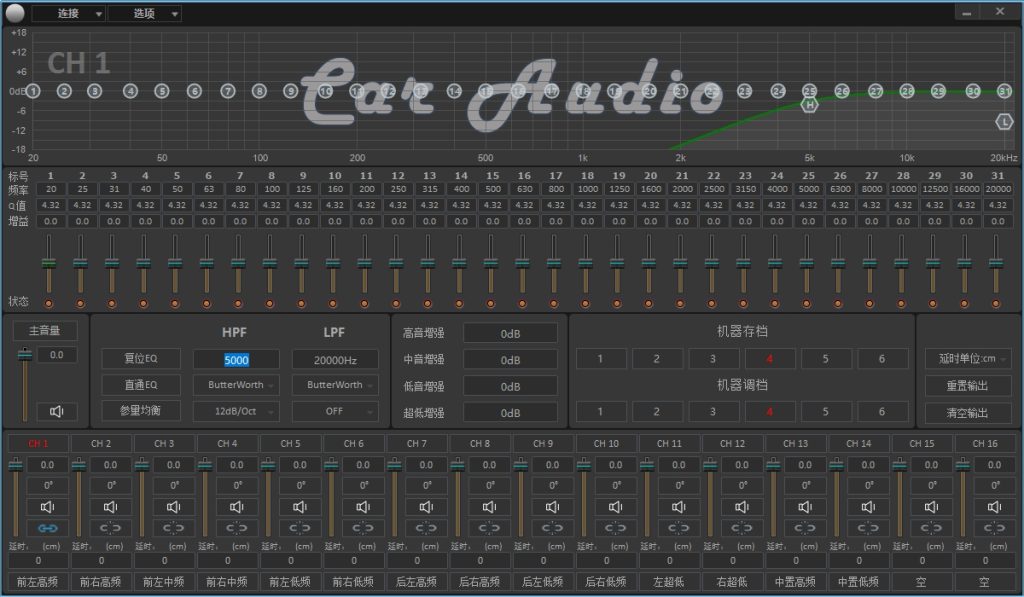Click the 主音量 master volume slider handle
The height and width of the screenshot is (597, 1024).
pyautogui.click(x=25, y=354)
